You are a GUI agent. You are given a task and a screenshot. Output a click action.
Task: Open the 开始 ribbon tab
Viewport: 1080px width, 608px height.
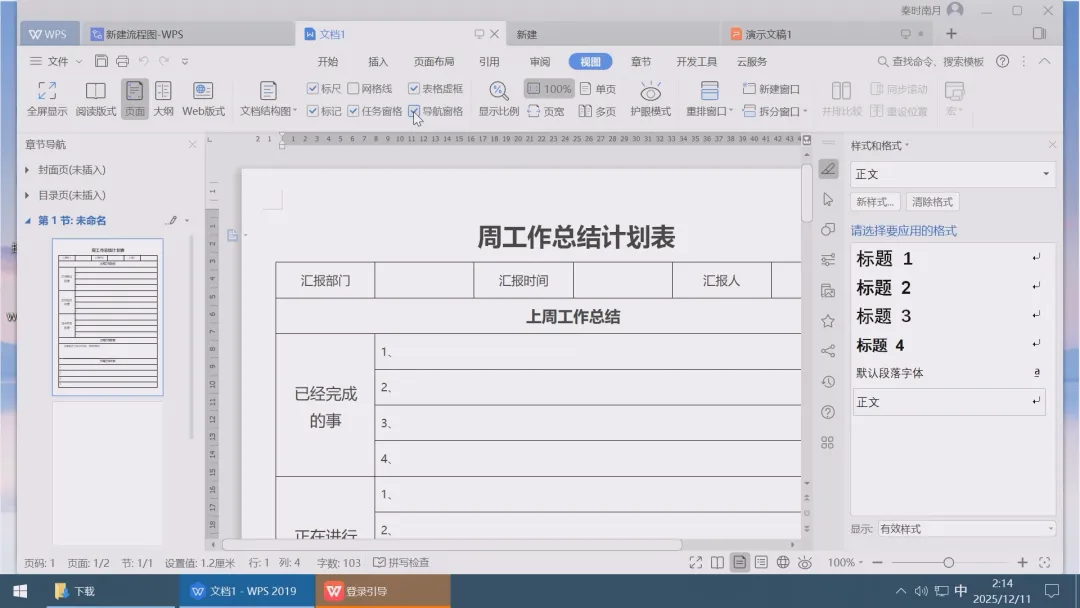328,61
